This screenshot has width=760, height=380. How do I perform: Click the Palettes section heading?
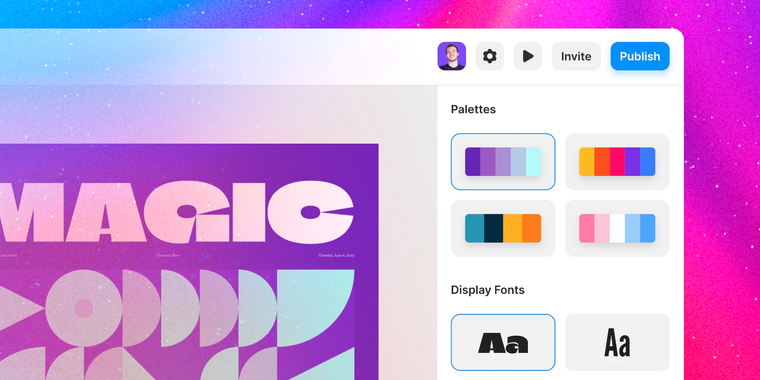pos(473,110)
